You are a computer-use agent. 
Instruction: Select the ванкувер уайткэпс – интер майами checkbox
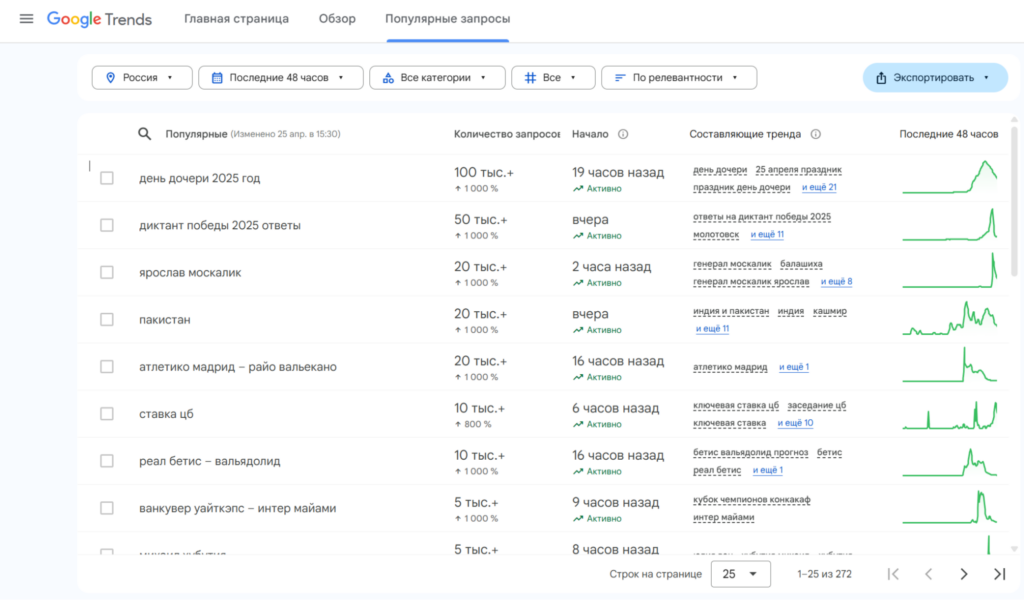click(106, 508)
